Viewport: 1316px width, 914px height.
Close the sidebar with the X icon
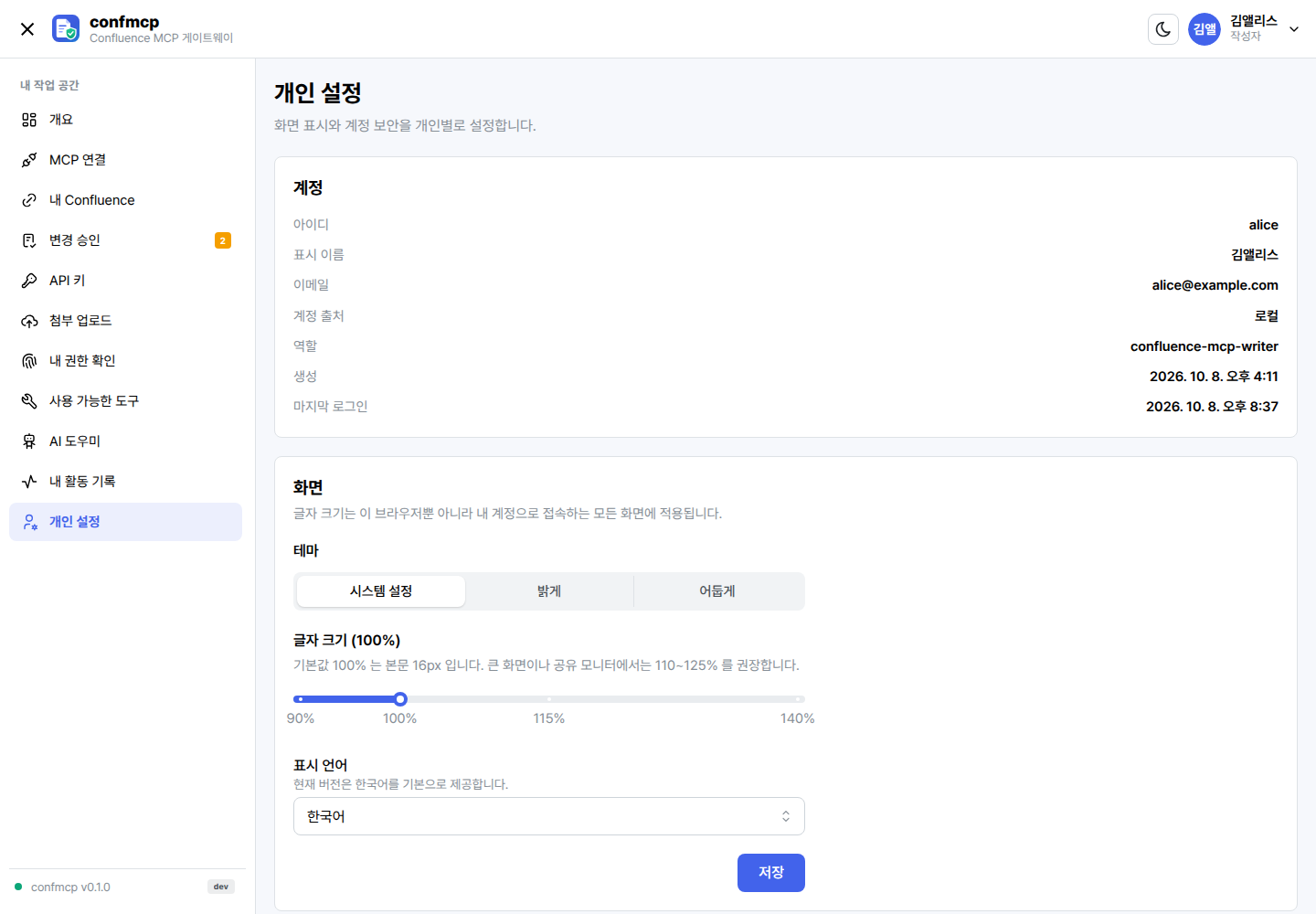[27, 29]
